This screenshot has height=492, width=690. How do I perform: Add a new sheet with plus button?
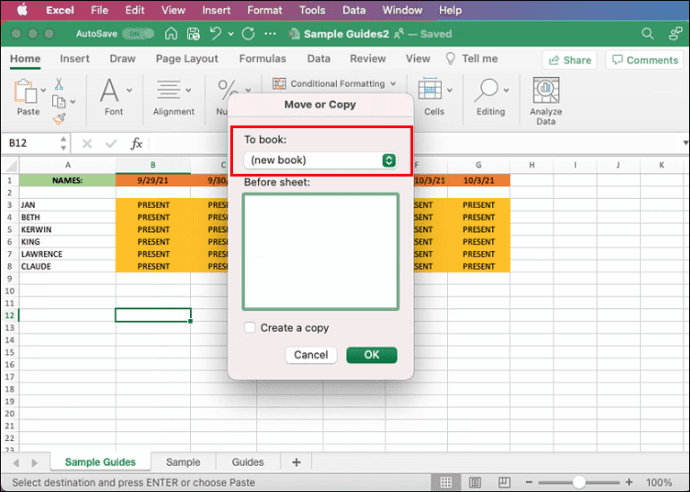click(296, 462)
